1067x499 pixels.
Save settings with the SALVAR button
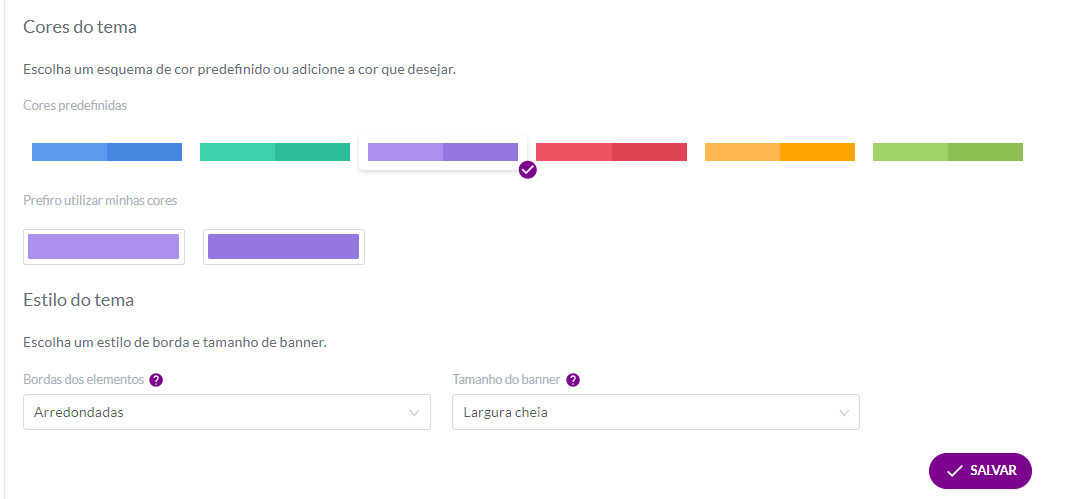point(981,471)
